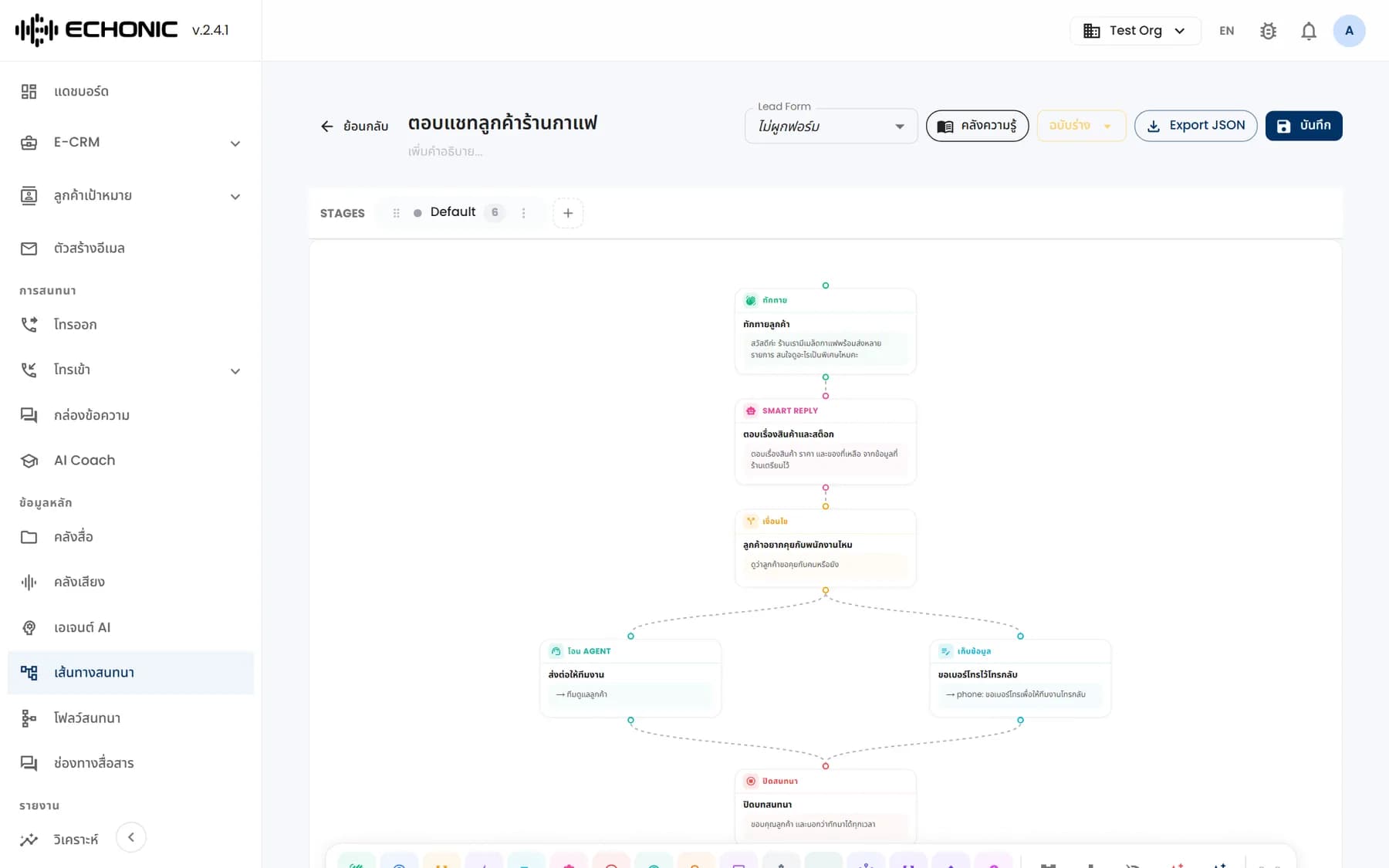This screenshot has height=868, width=1389.
Task: Open the Lead Form dropdown
Action: 831,126
